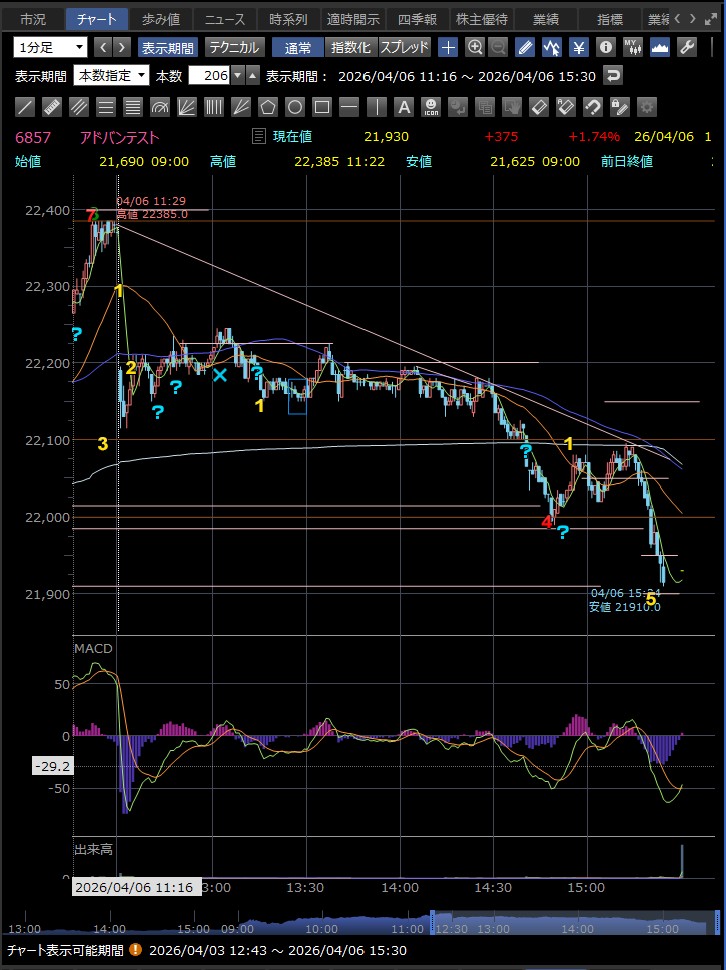Toggle 通常 normal scale mode
The width and height of the screenshot is (726, 970).
(297, 47)
